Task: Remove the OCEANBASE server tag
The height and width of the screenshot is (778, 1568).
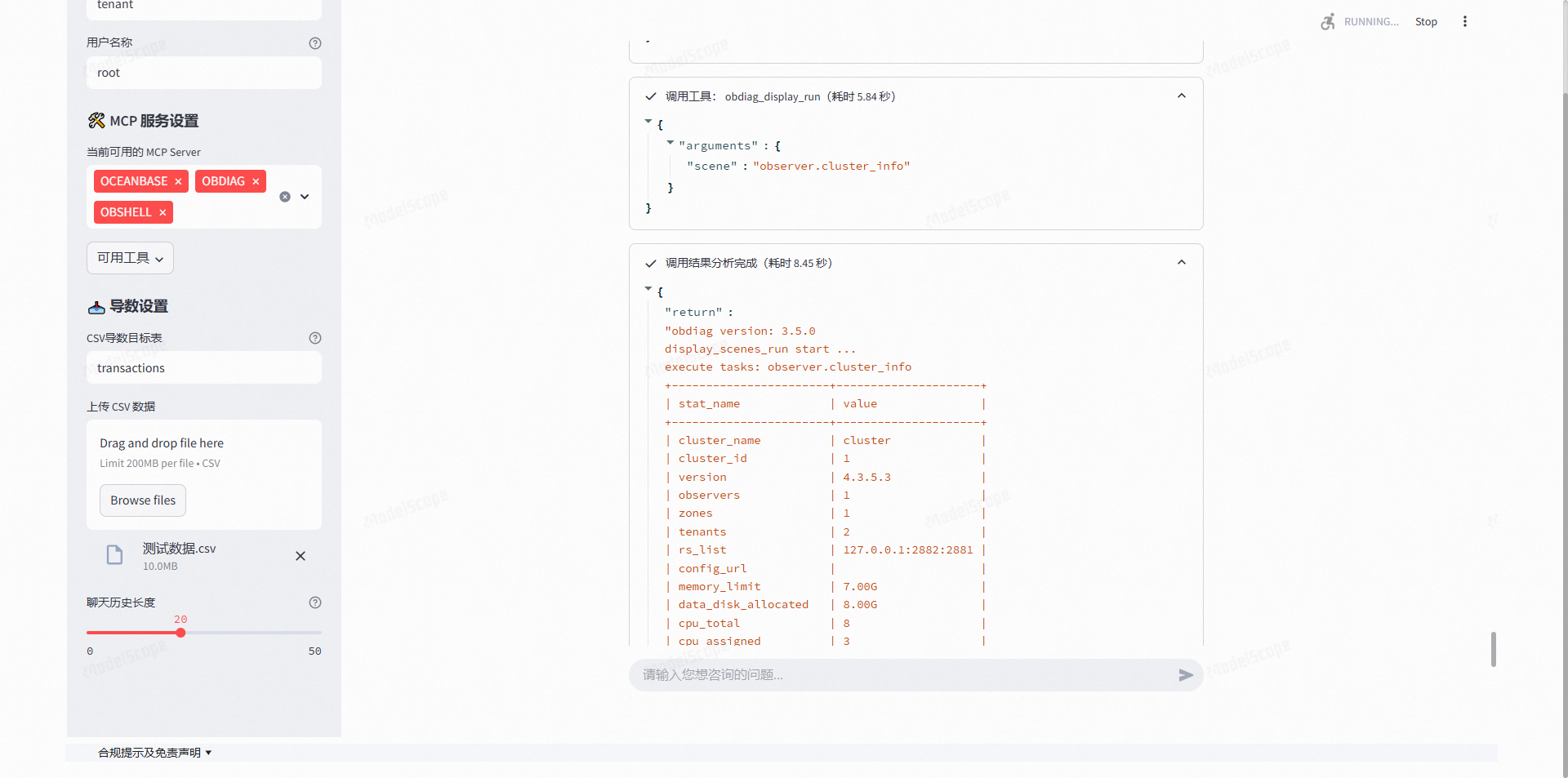Action: click(x=178, y=181)
